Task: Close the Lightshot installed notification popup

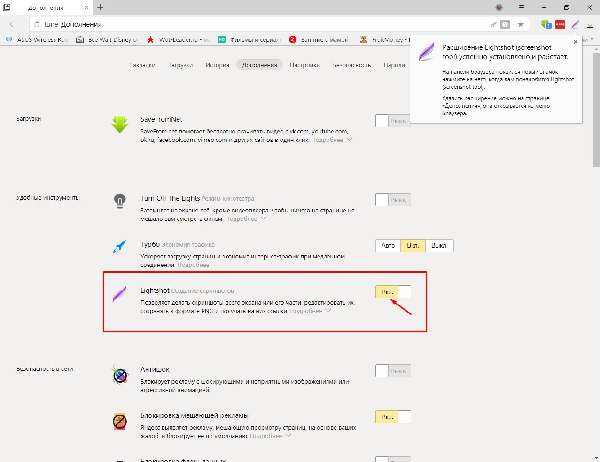Action: pyautogui.click(x=574, y=43)
